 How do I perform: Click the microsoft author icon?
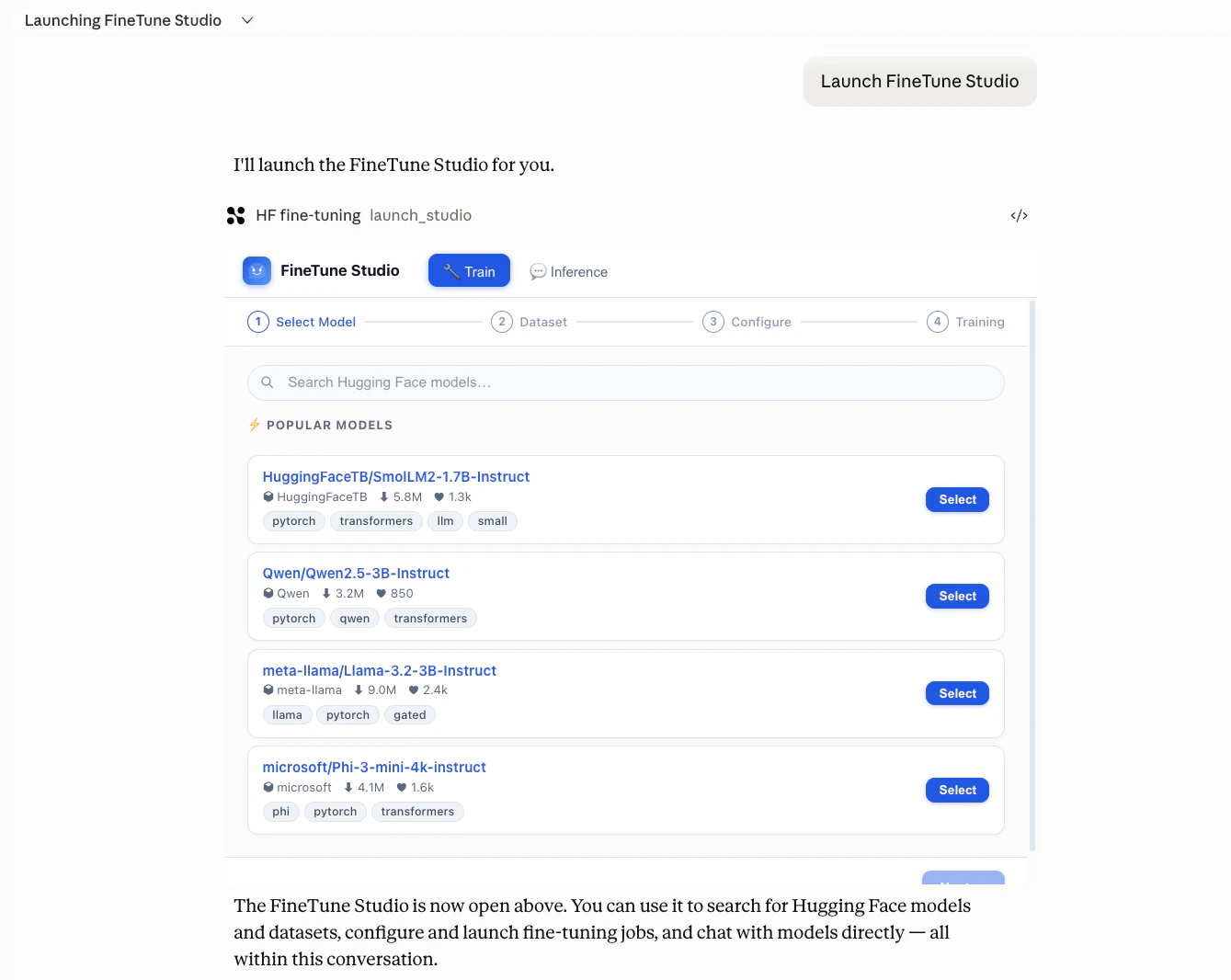(268, 787)
